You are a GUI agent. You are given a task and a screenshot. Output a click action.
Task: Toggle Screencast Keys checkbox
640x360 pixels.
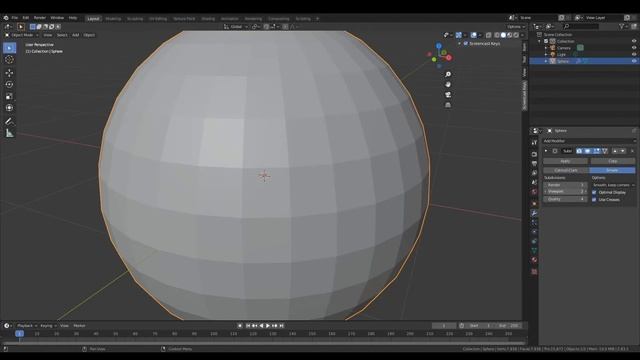click(466, 43)
